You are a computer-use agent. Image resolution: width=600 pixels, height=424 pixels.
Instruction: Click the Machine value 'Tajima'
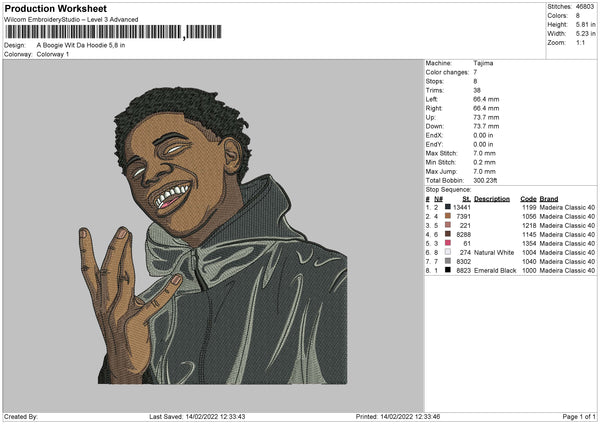click(x=483, y=63)
